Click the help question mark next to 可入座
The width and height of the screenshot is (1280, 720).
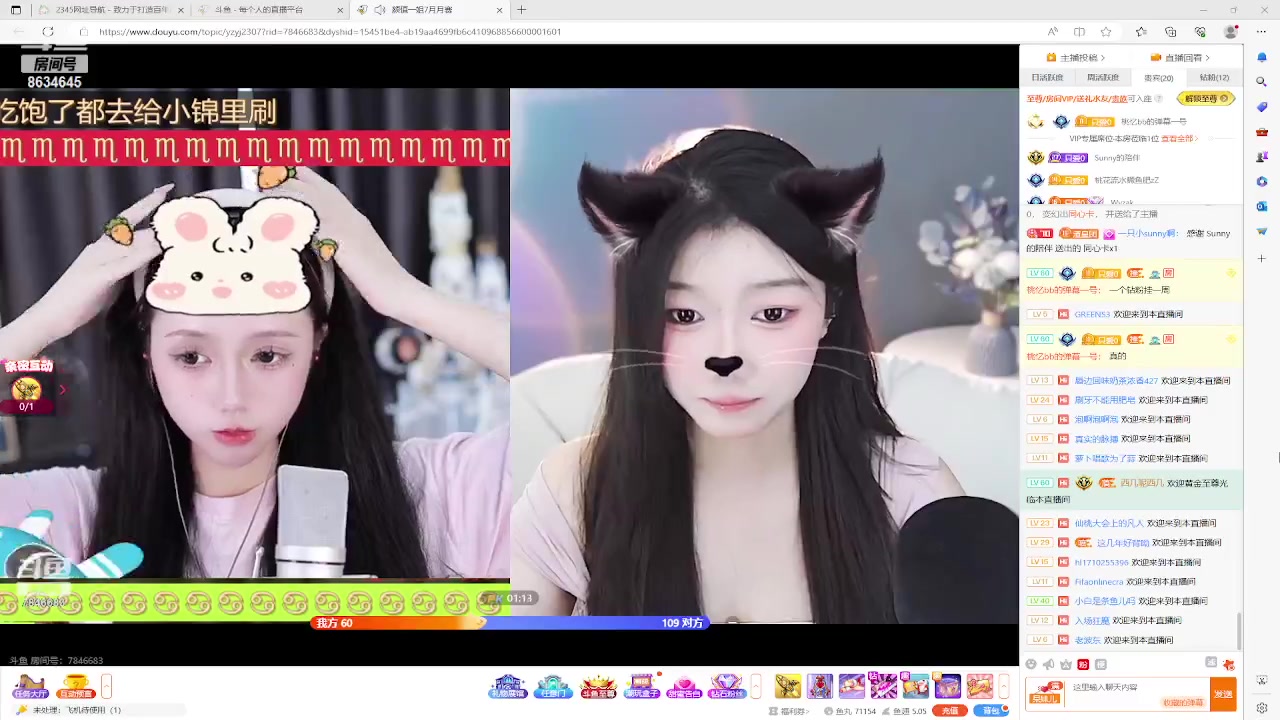(x=1159, y=99)
